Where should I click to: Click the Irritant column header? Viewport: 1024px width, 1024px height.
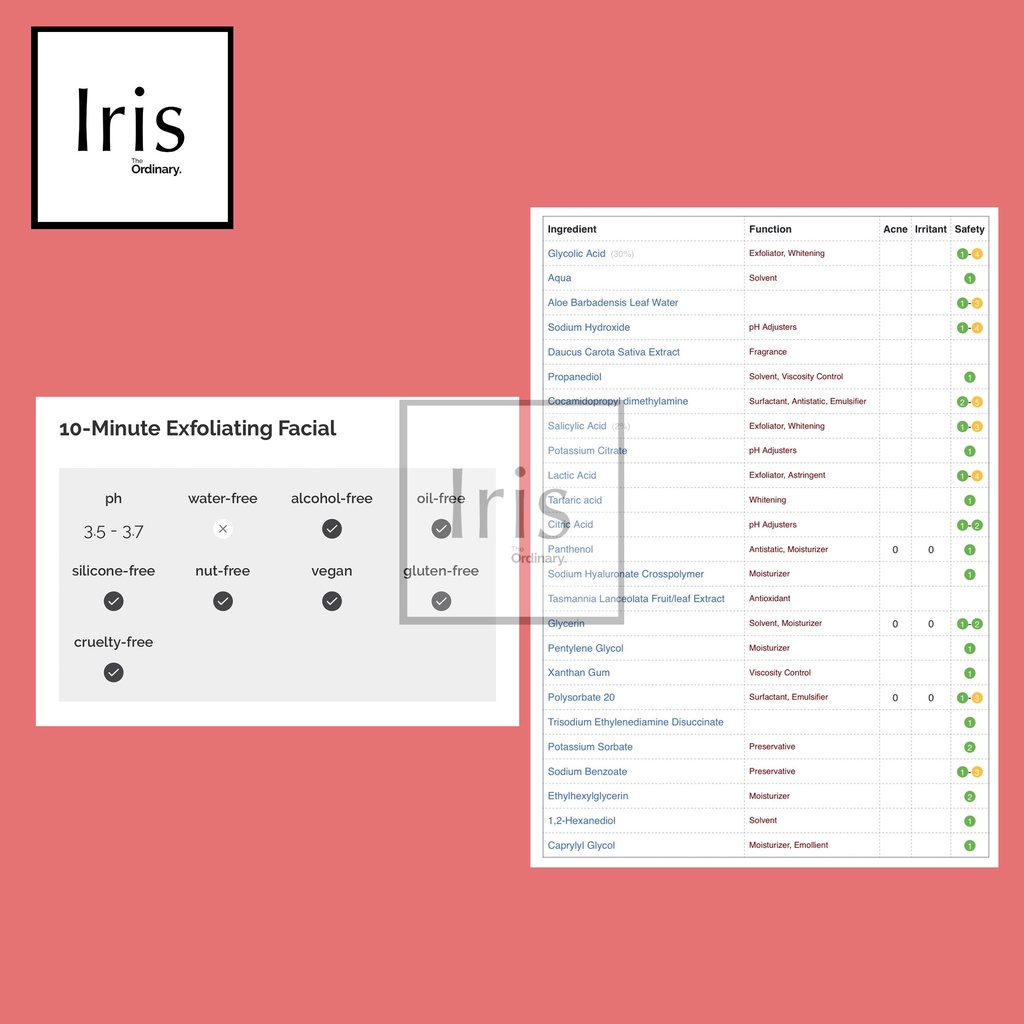[930, 229]
